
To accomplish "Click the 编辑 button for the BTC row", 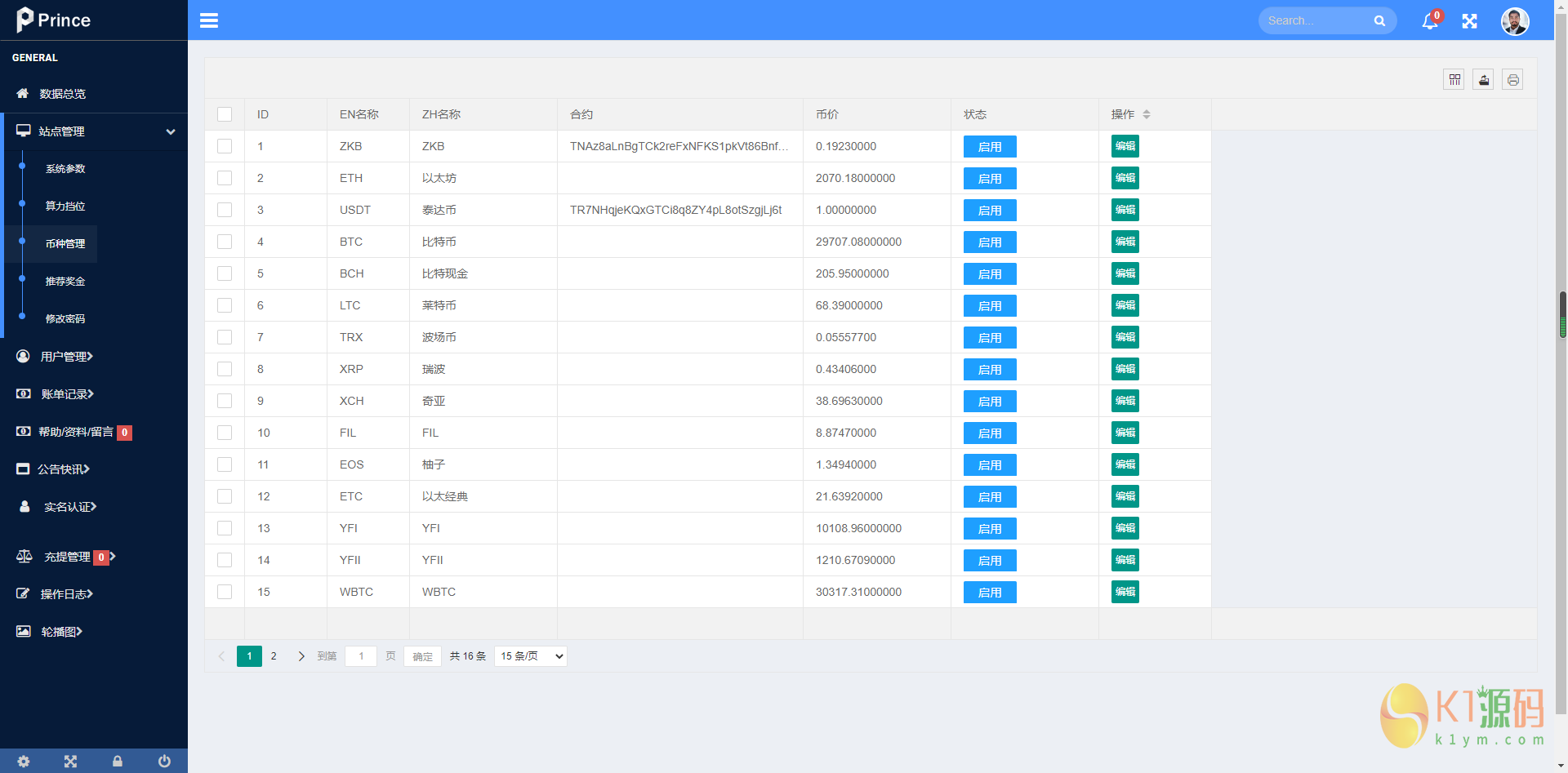I will pos(1125,242).
